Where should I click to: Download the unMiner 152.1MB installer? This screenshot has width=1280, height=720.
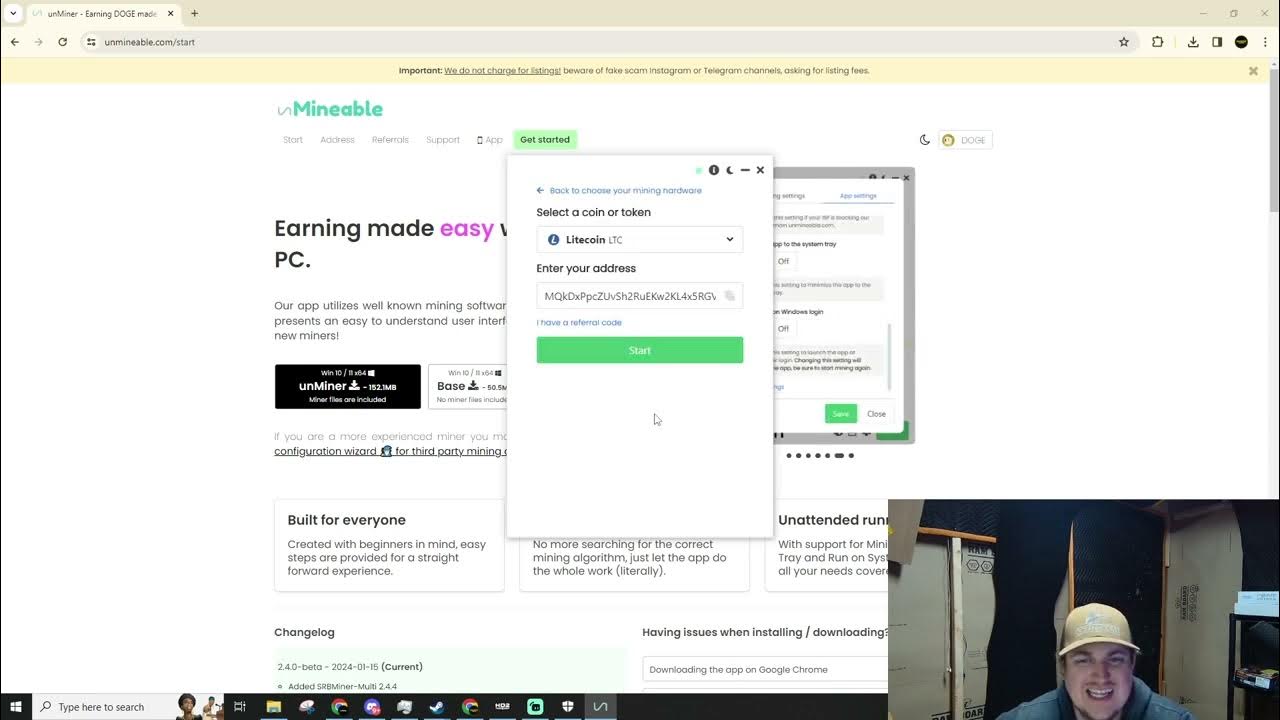tap(348, 386)
